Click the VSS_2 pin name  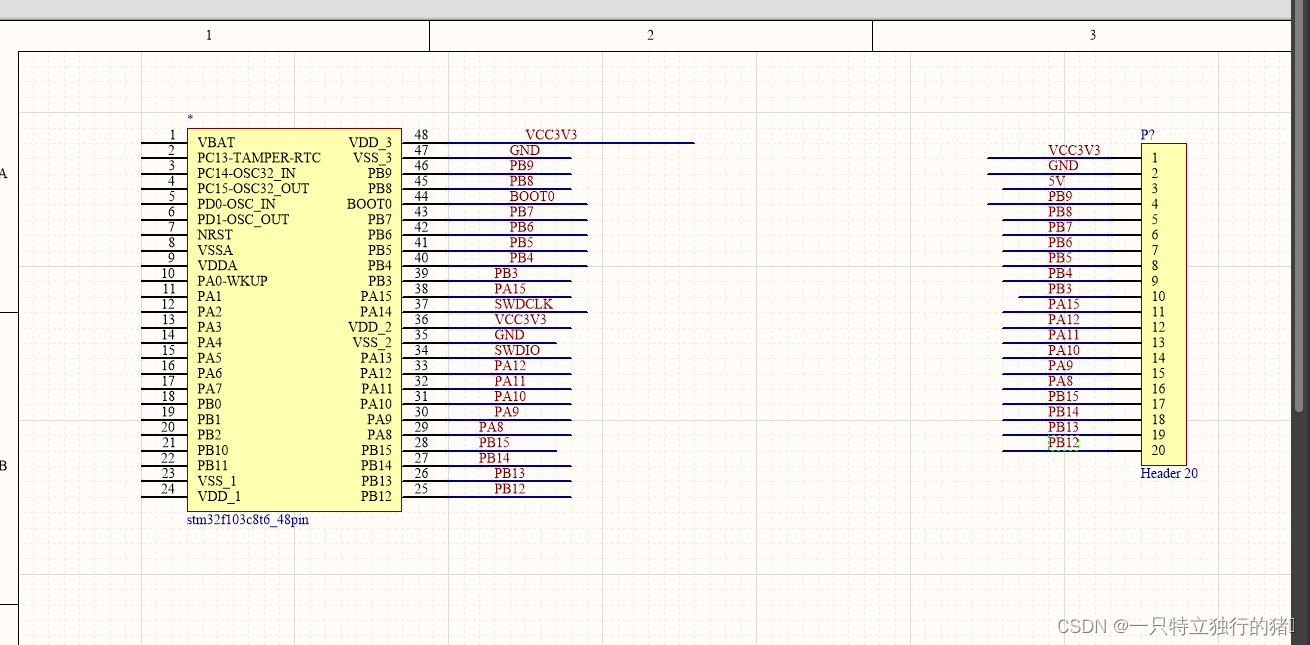(372, 343)
